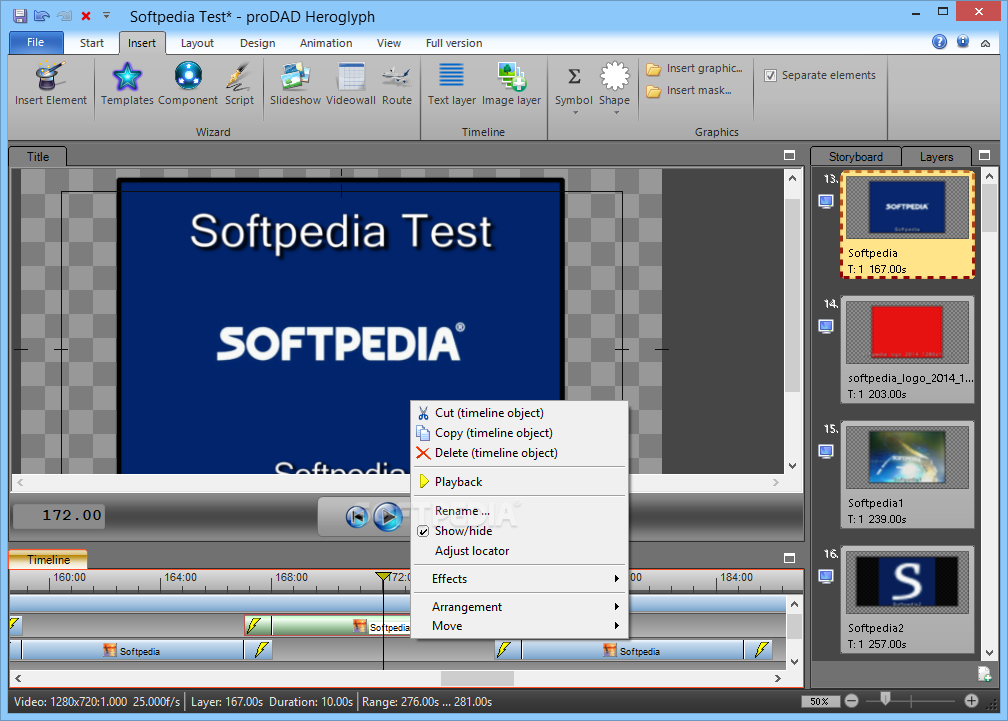
Task: Expand the Move submenu
Action: [519, 626]
